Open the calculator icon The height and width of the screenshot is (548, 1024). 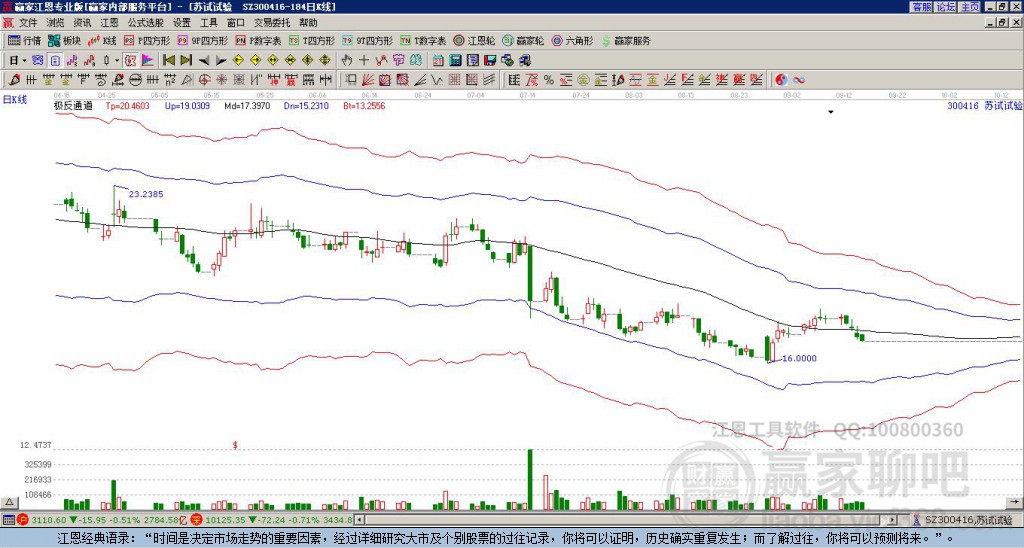click(x=455, y=61)
